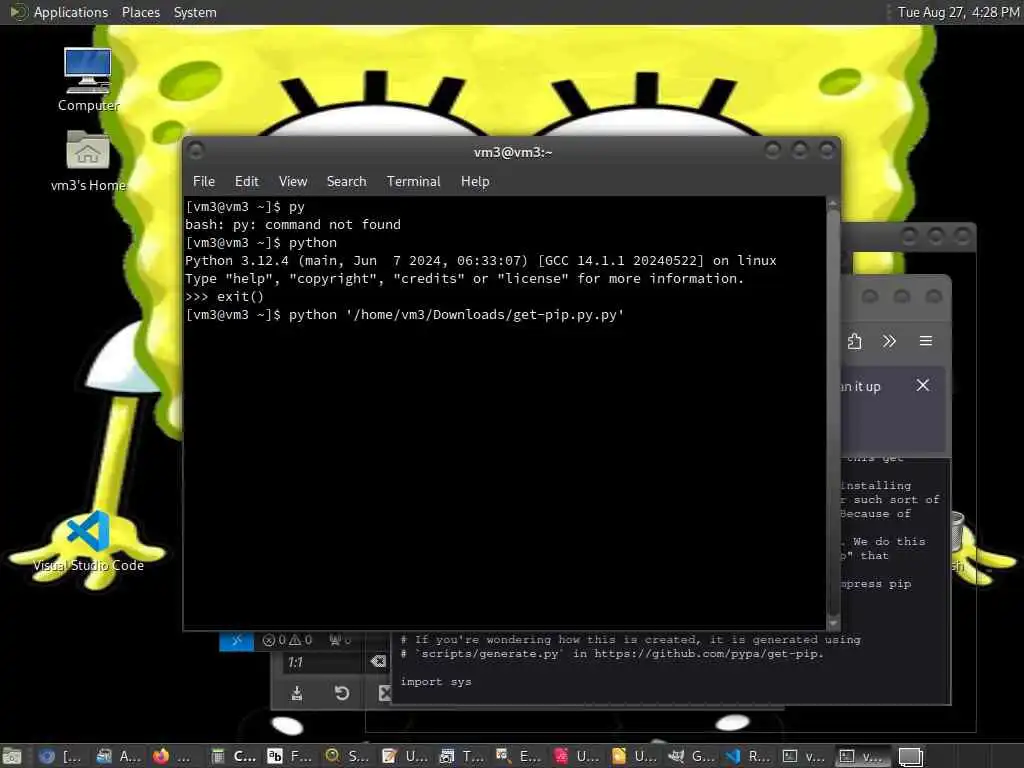Click the overflow chevrons icon in browser toolbar
This screenshot has height=768, width=1024.
coord(889,341)
